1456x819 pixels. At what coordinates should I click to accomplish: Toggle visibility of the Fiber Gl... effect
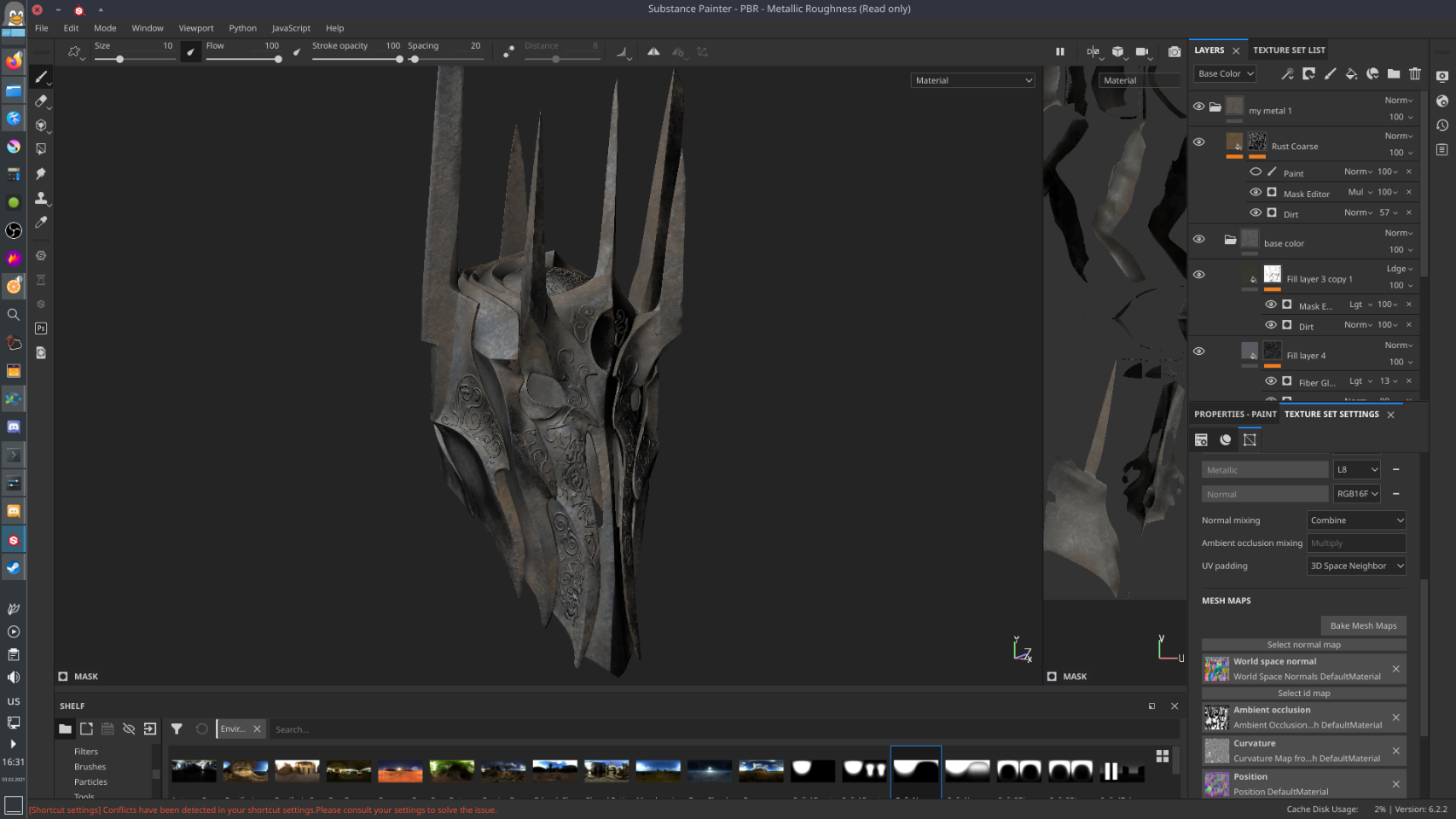(1271, 381)
